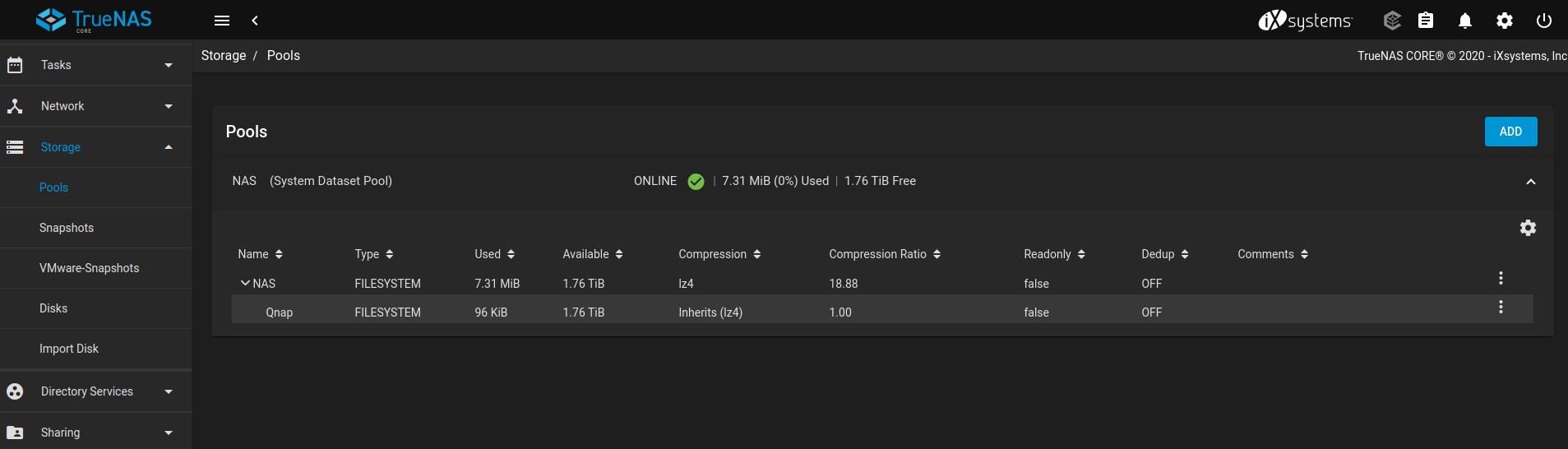Screen dimensions: 1568x449
Task: Open the TrueCommand status icon
Action: (1391, 21)
